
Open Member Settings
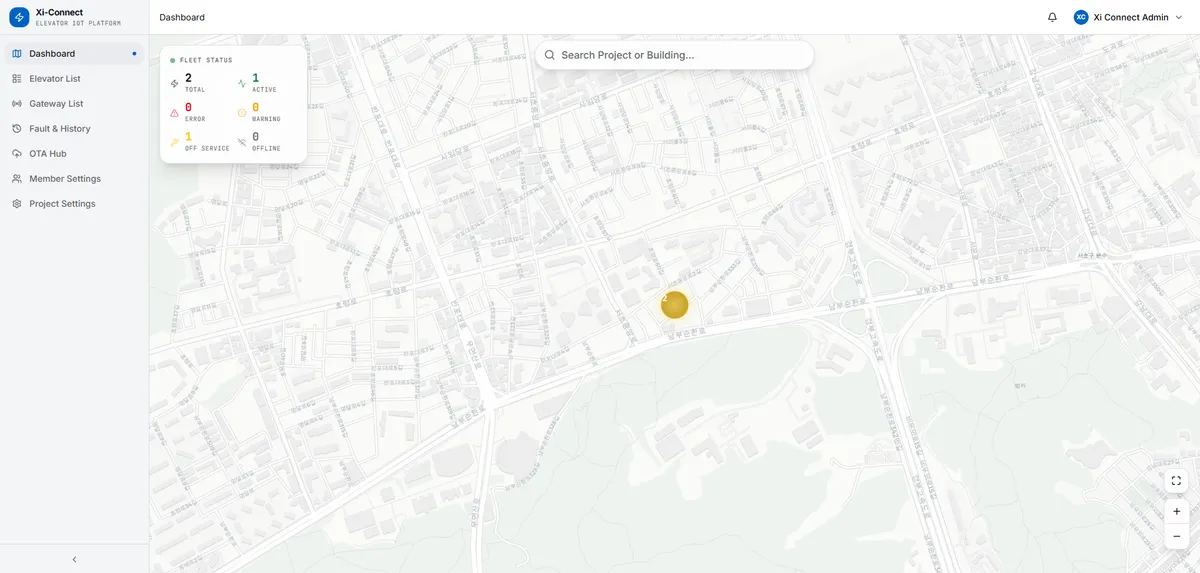pos(65,179)
